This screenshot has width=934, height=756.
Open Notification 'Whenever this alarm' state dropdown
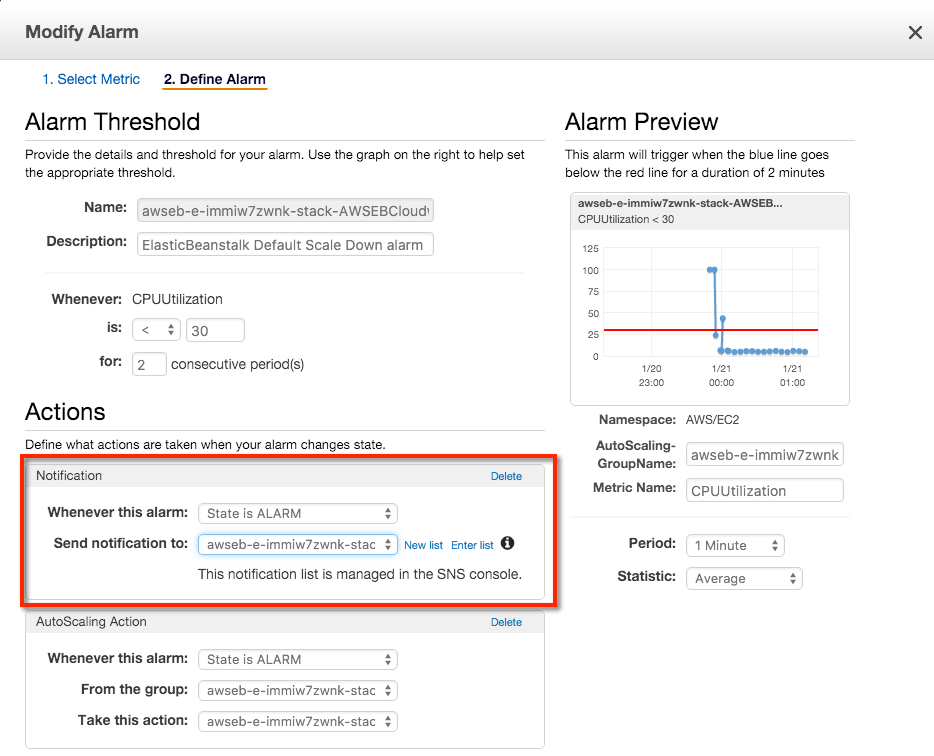pyautogui.click(x=297, y=513)
